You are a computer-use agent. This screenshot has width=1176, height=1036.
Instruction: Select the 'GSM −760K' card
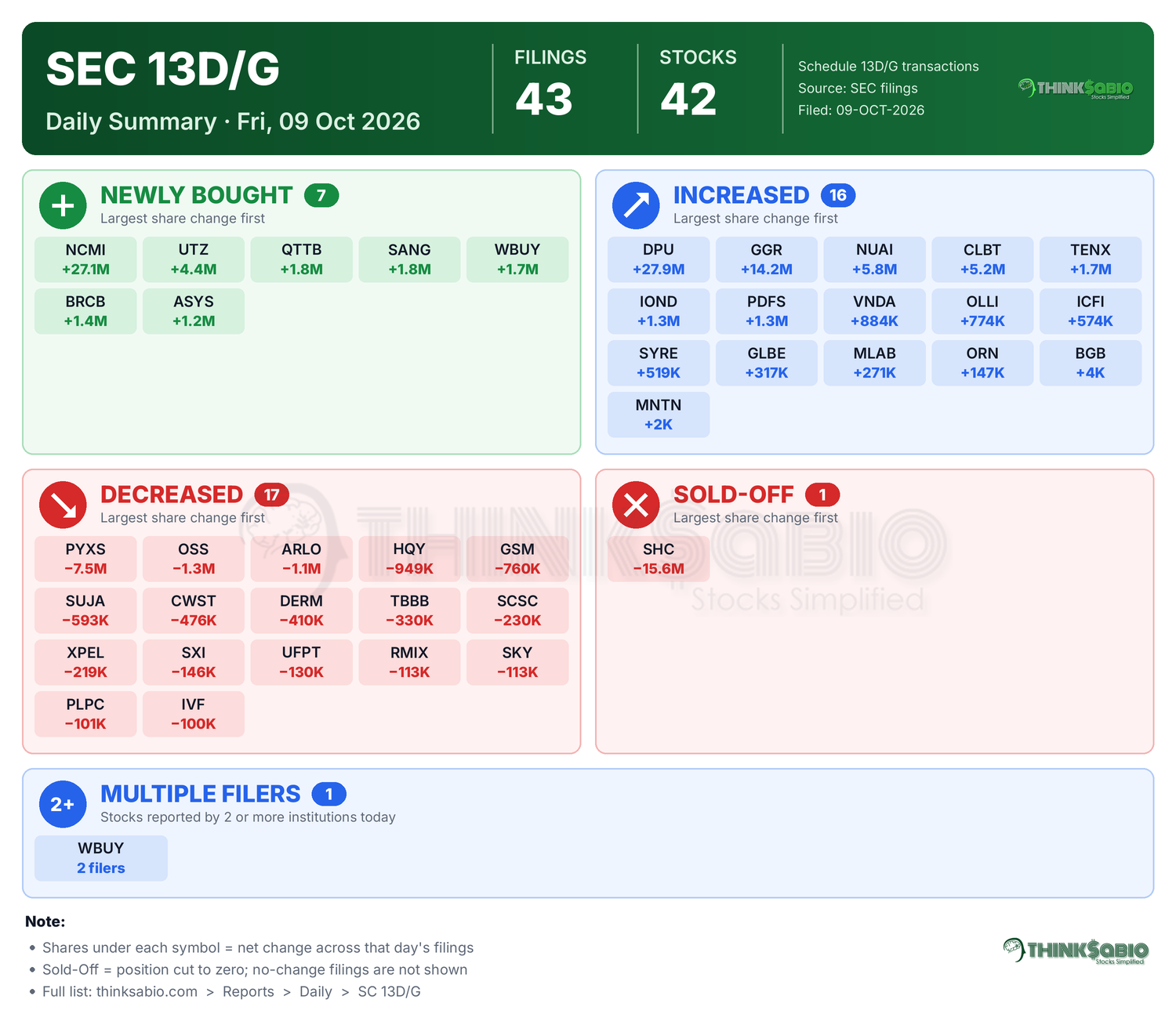click(517, 559)
